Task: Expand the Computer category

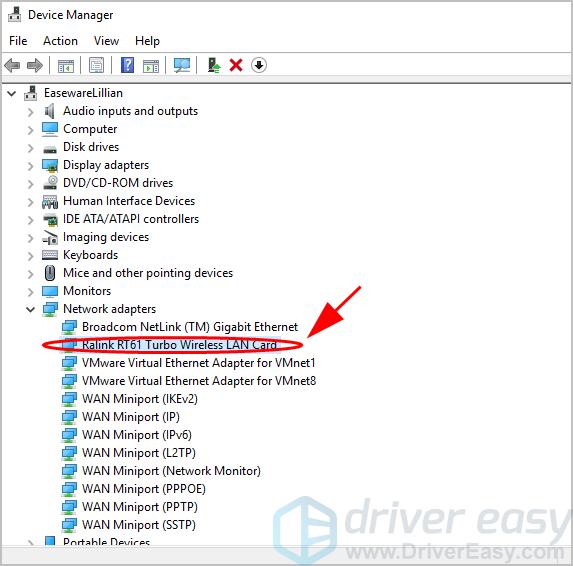Action: 31,130
